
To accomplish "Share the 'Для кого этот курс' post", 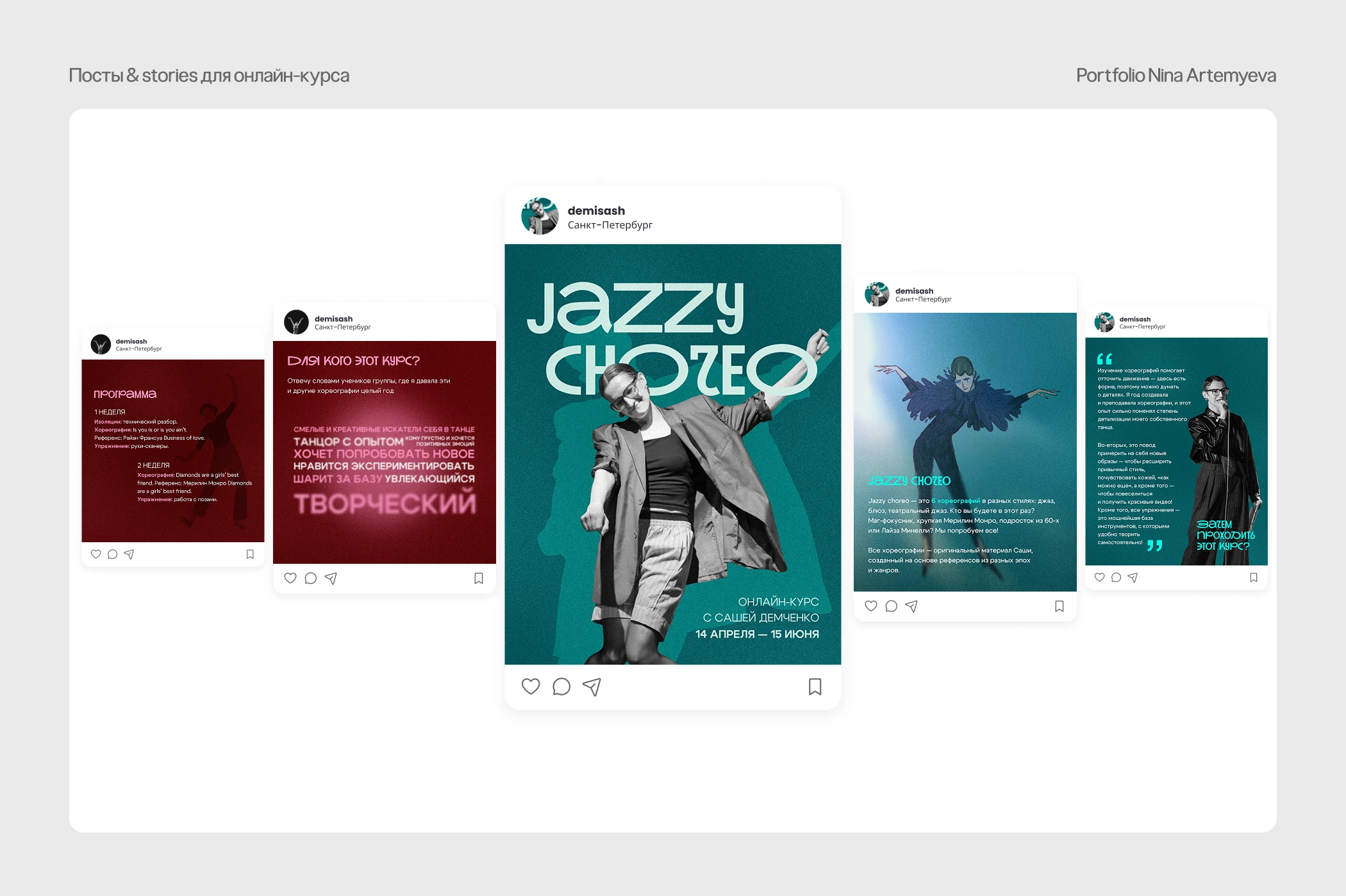I will 331,578.
